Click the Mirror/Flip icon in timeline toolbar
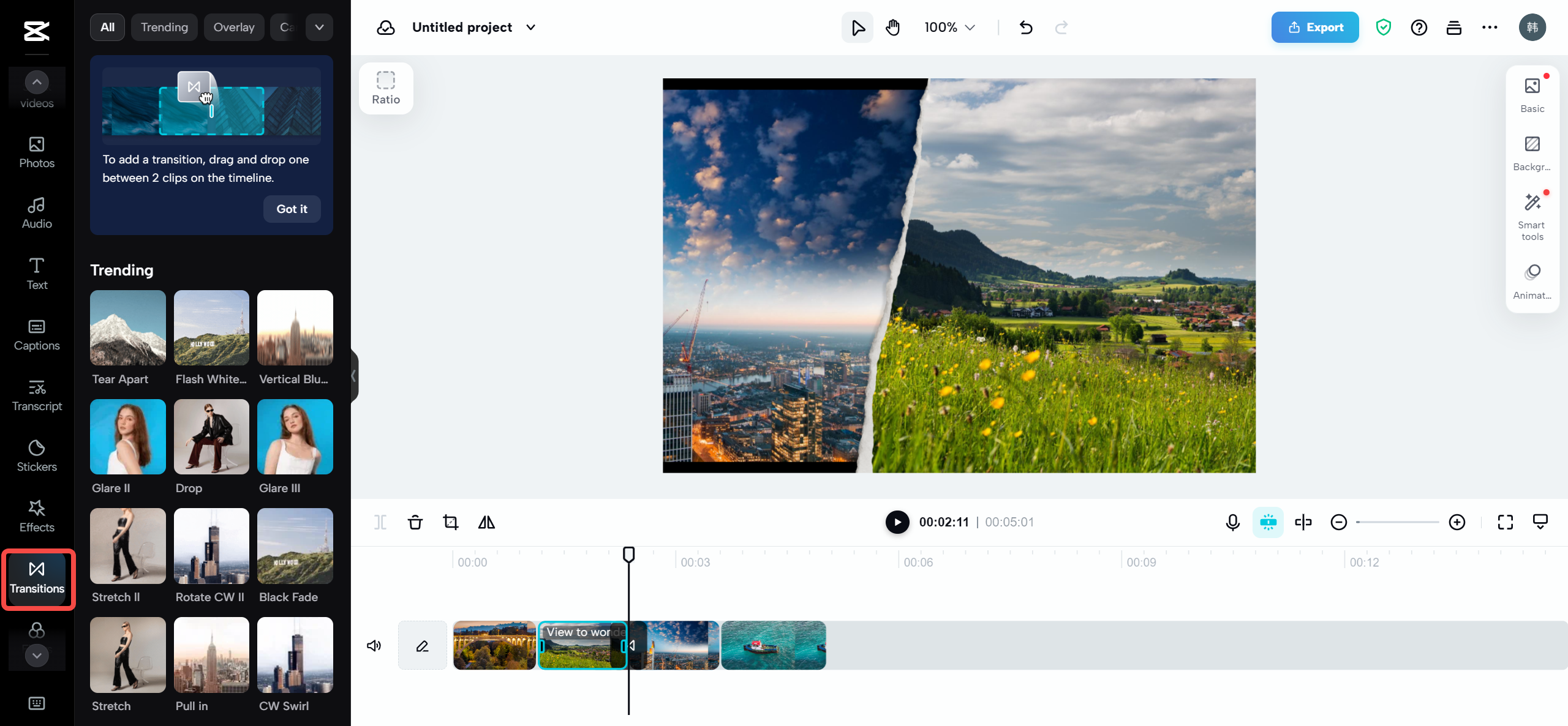This screenshot has width=1568, height=726. (x=486, y=522)
